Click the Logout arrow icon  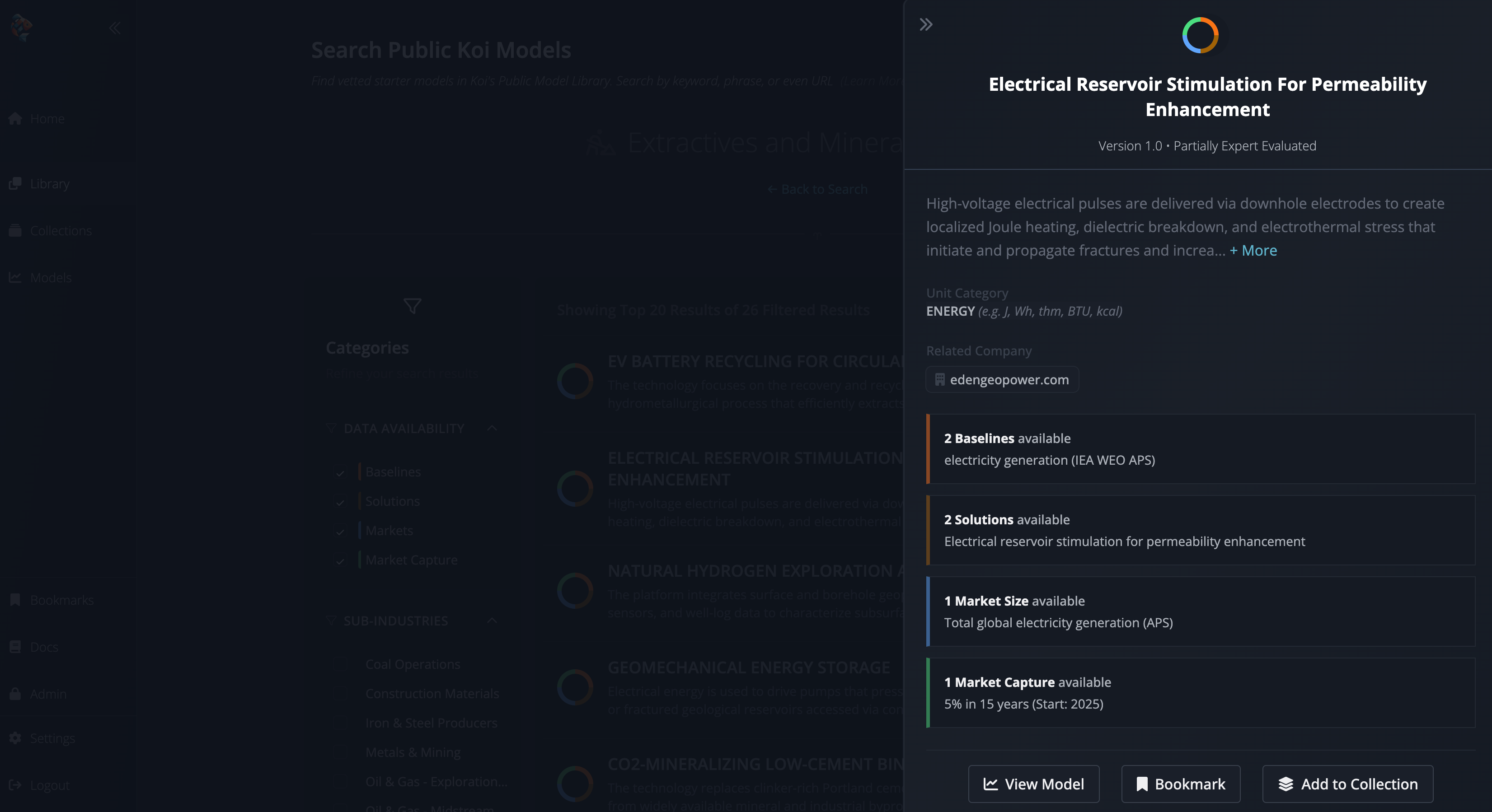tap(15, 785)
